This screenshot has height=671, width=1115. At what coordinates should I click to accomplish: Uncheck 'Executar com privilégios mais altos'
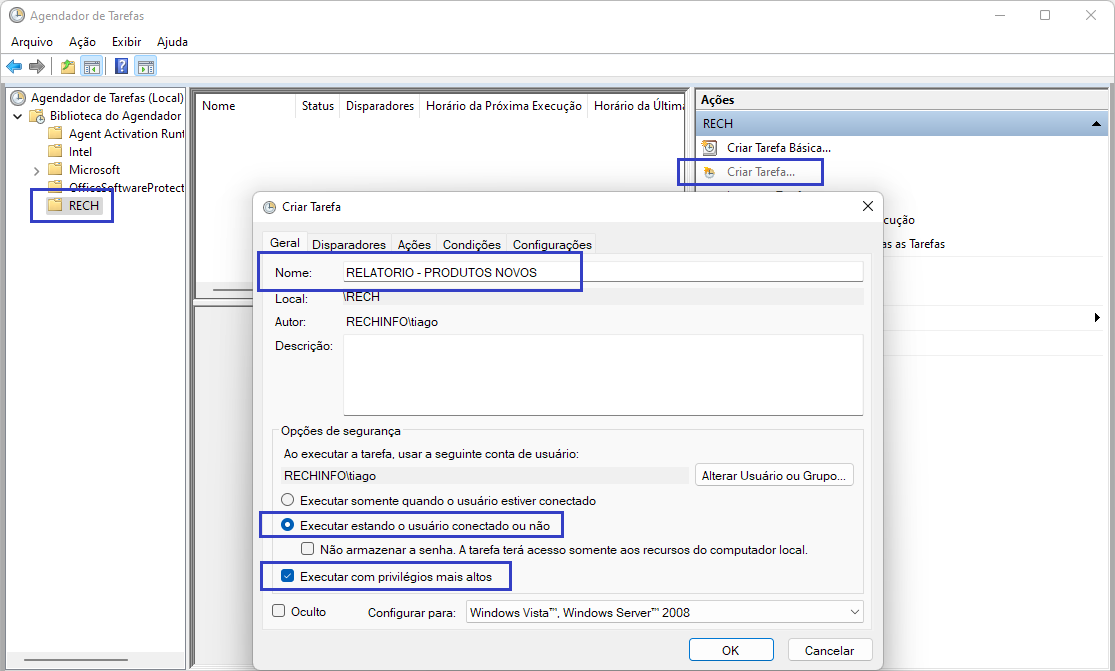287,576
